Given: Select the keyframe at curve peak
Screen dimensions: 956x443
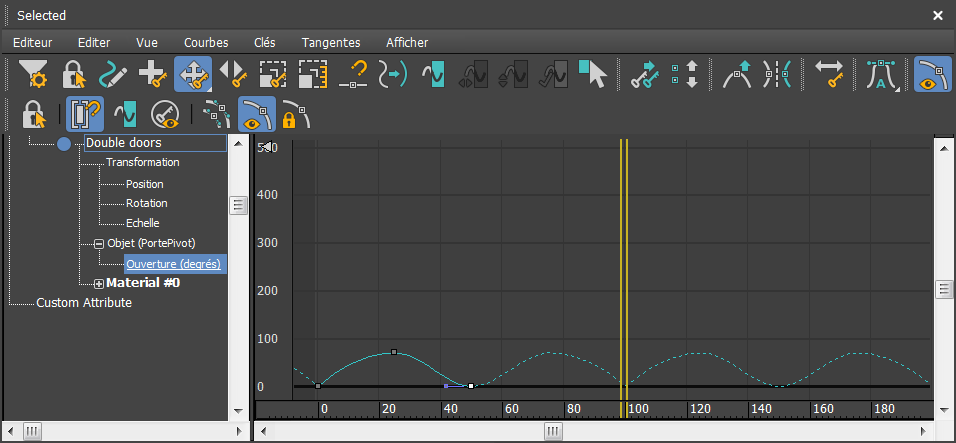Looking at the screenshot, I should point(394,352).
